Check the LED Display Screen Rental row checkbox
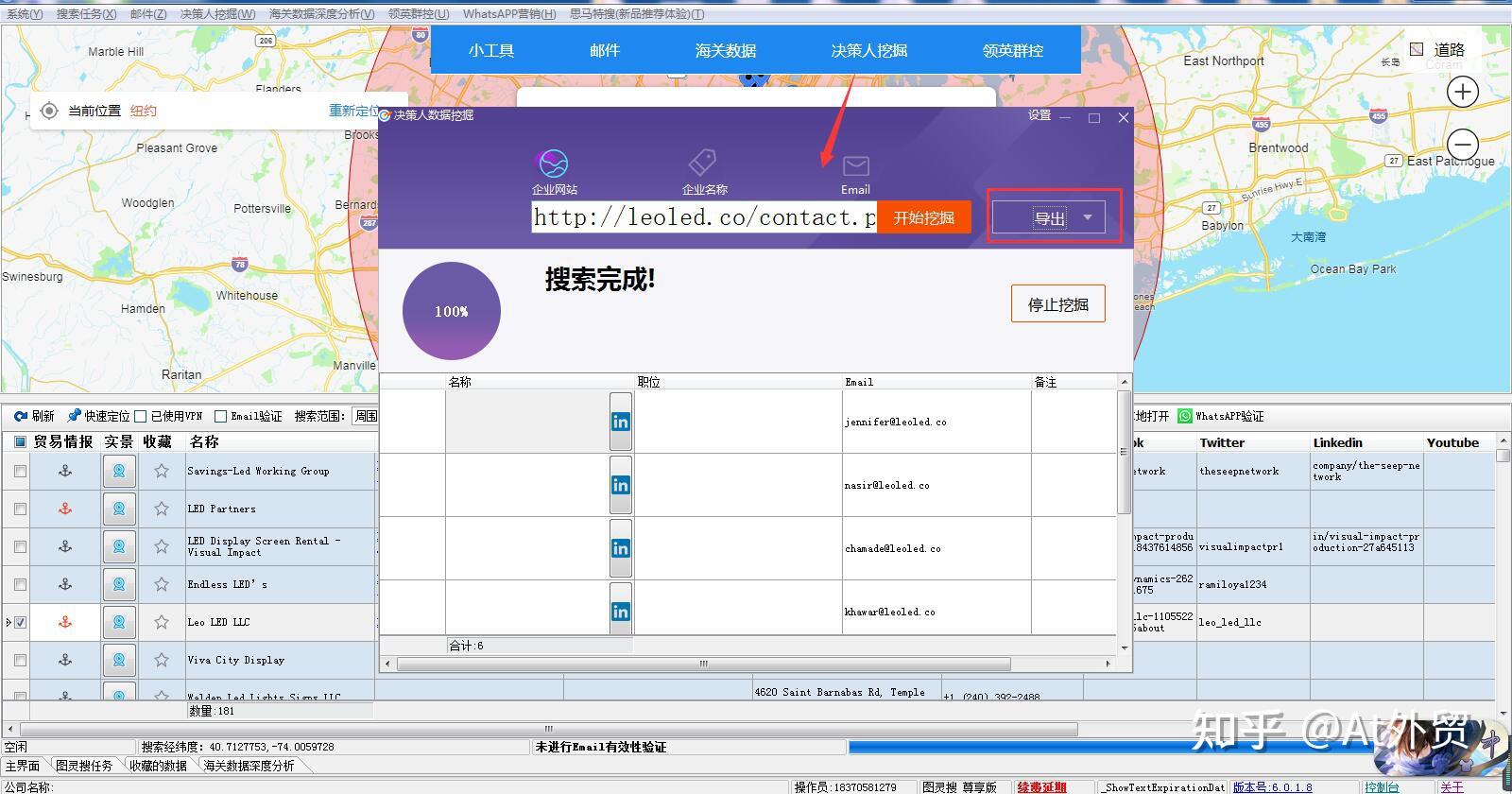 tap(20, 546)
